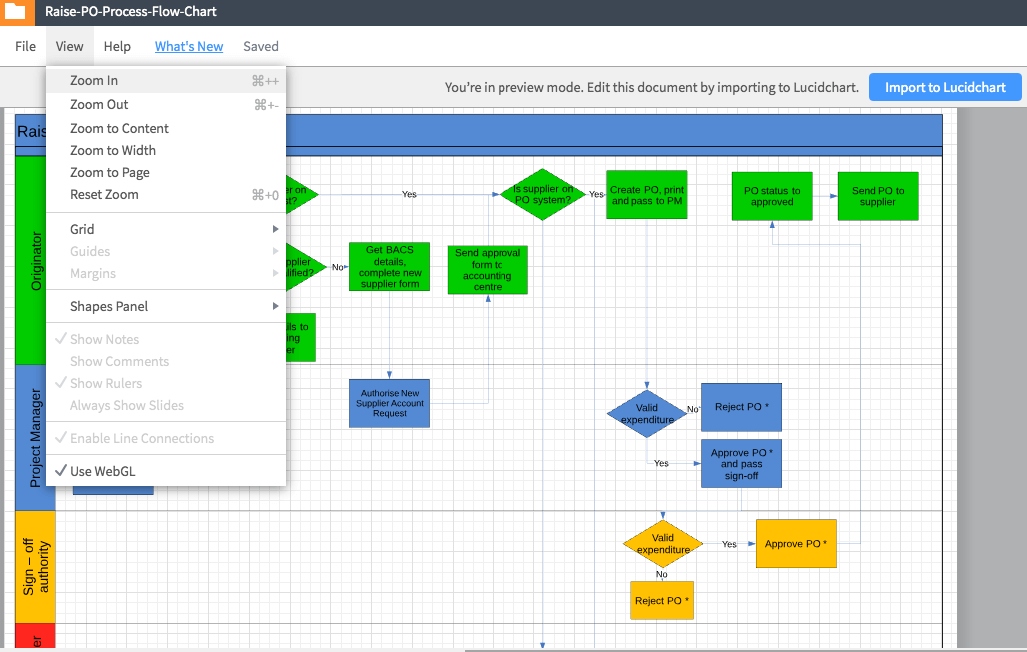This screenshot has width=1027, height=652.
Task: Select the blue 'Reject PO *' box
Action: (x=741, y=407)
